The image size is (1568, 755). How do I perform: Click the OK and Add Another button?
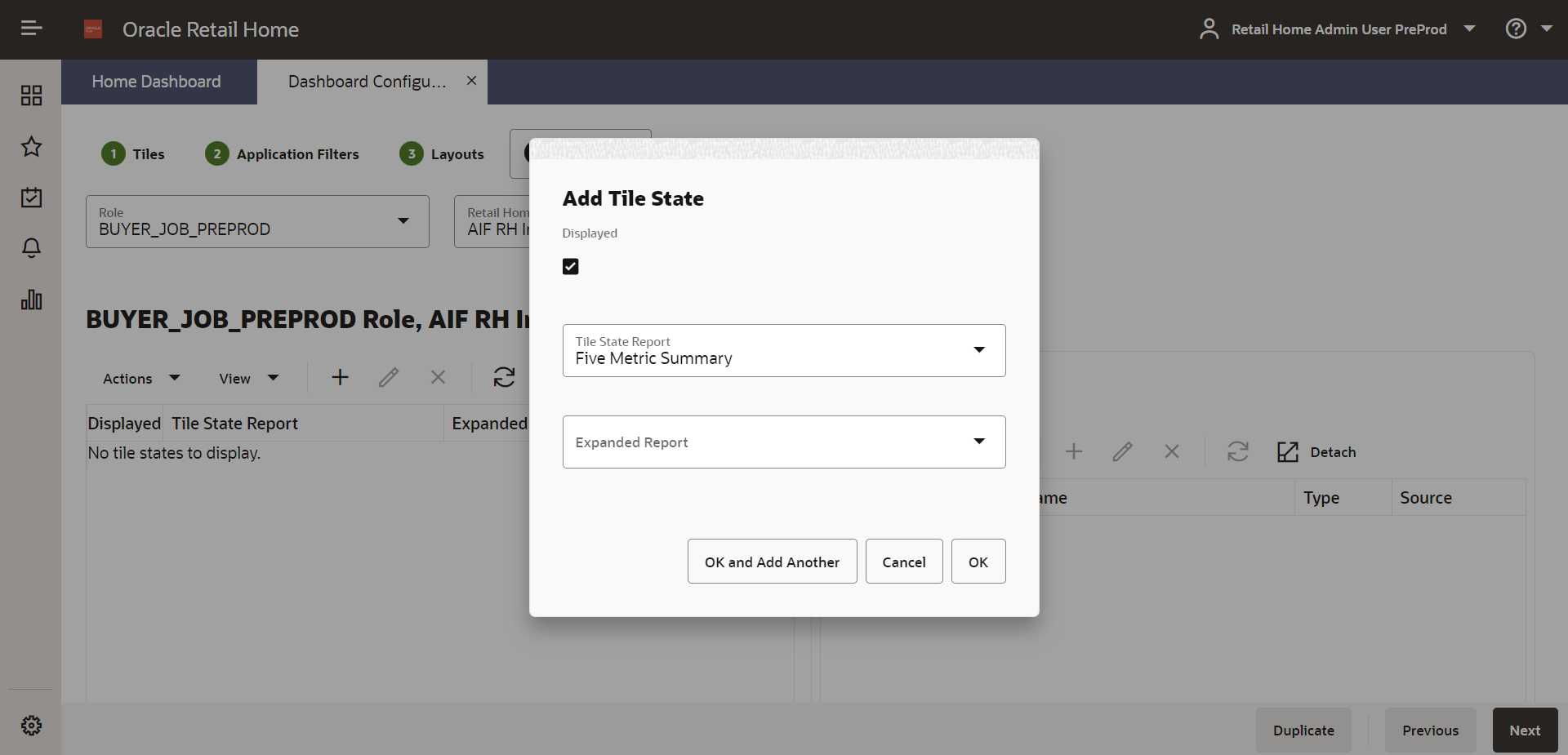point(772,562)
